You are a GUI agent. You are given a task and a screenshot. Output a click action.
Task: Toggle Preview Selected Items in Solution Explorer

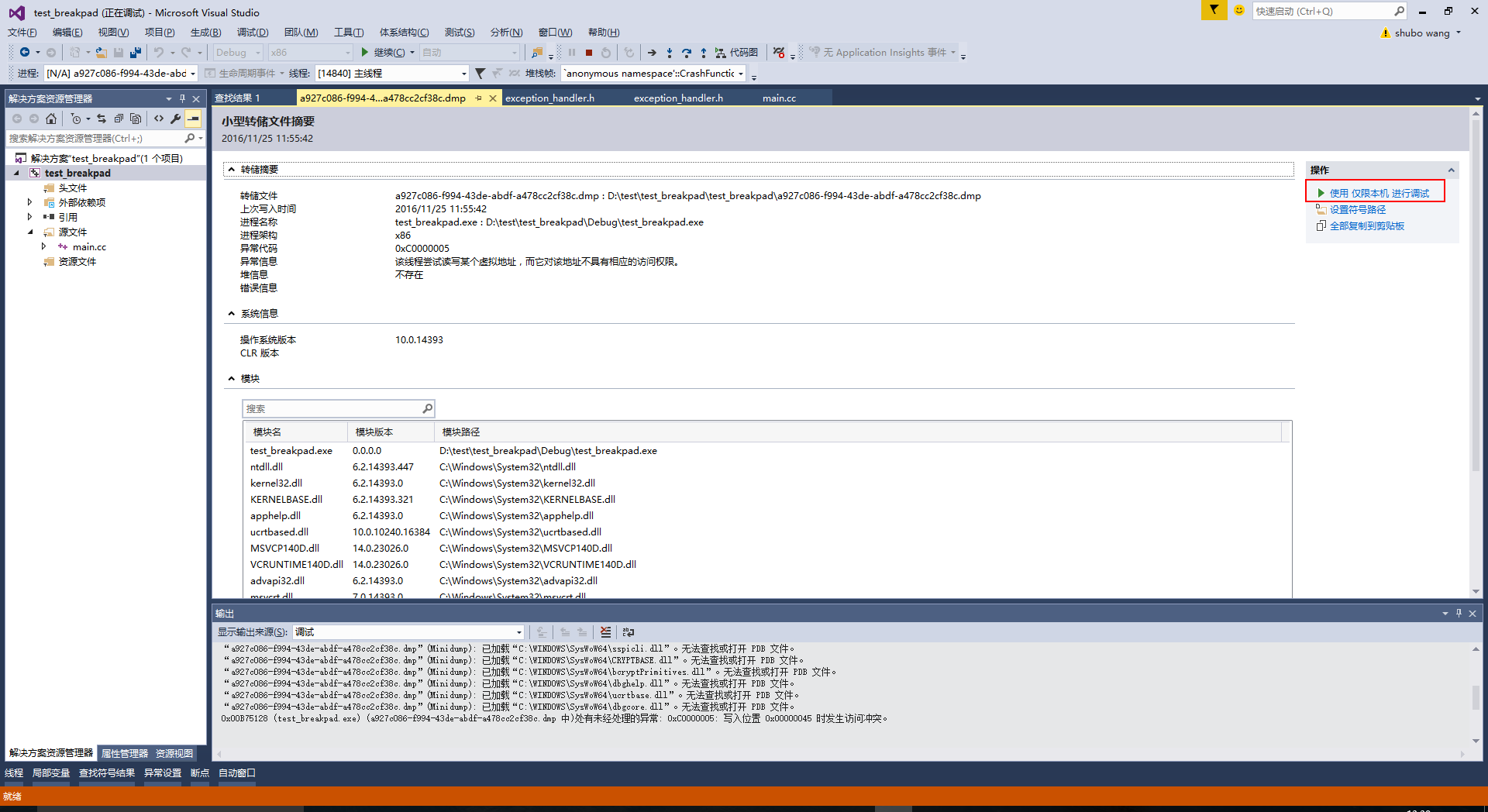193,119
